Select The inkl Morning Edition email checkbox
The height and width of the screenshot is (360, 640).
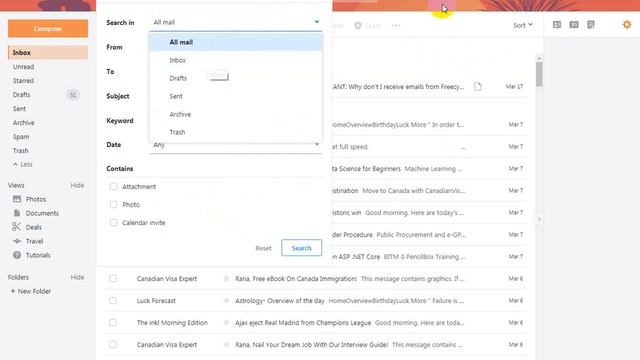tap(113, 323)
